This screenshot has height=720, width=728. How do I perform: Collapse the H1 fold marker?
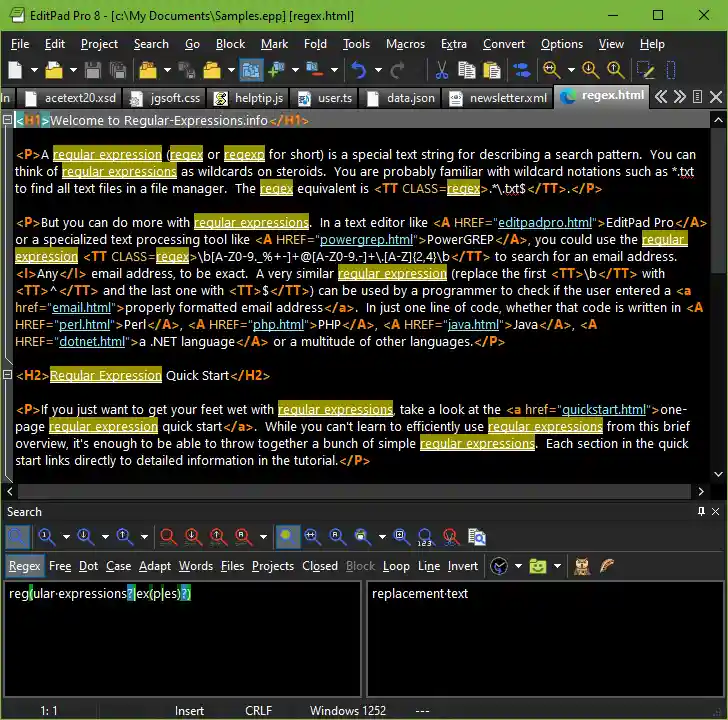7,120
